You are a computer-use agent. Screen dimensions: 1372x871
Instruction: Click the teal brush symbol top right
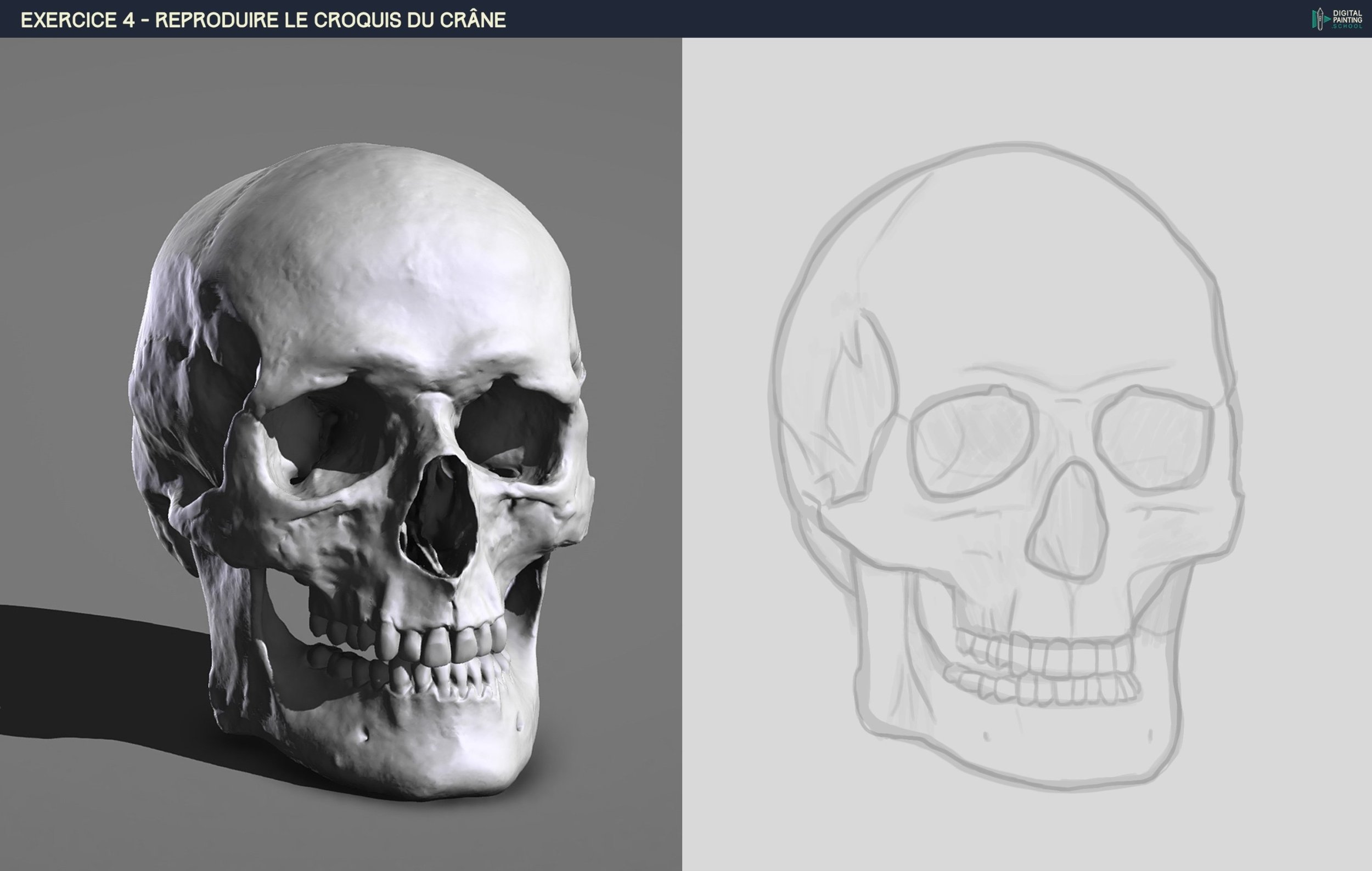click(x=1328, y=19)
